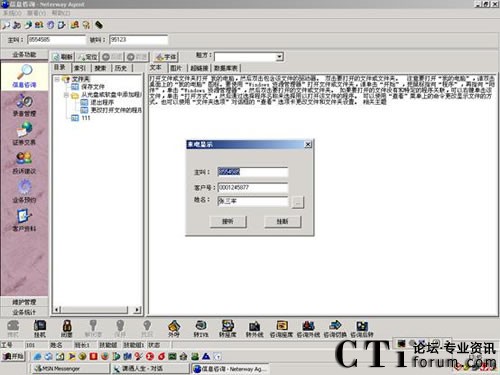
Task: Click the 接听 answer button in dialog
Action: click(228, 221)
